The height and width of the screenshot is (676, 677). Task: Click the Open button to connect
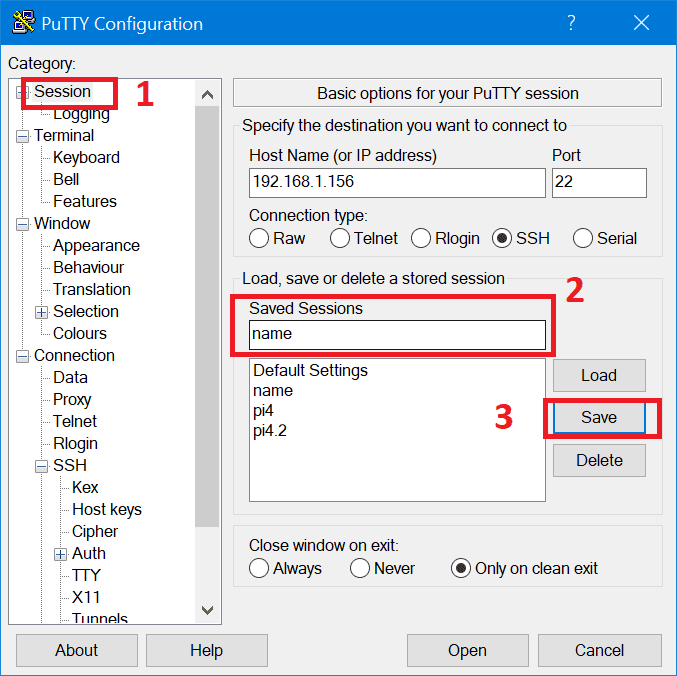(467, 650)
